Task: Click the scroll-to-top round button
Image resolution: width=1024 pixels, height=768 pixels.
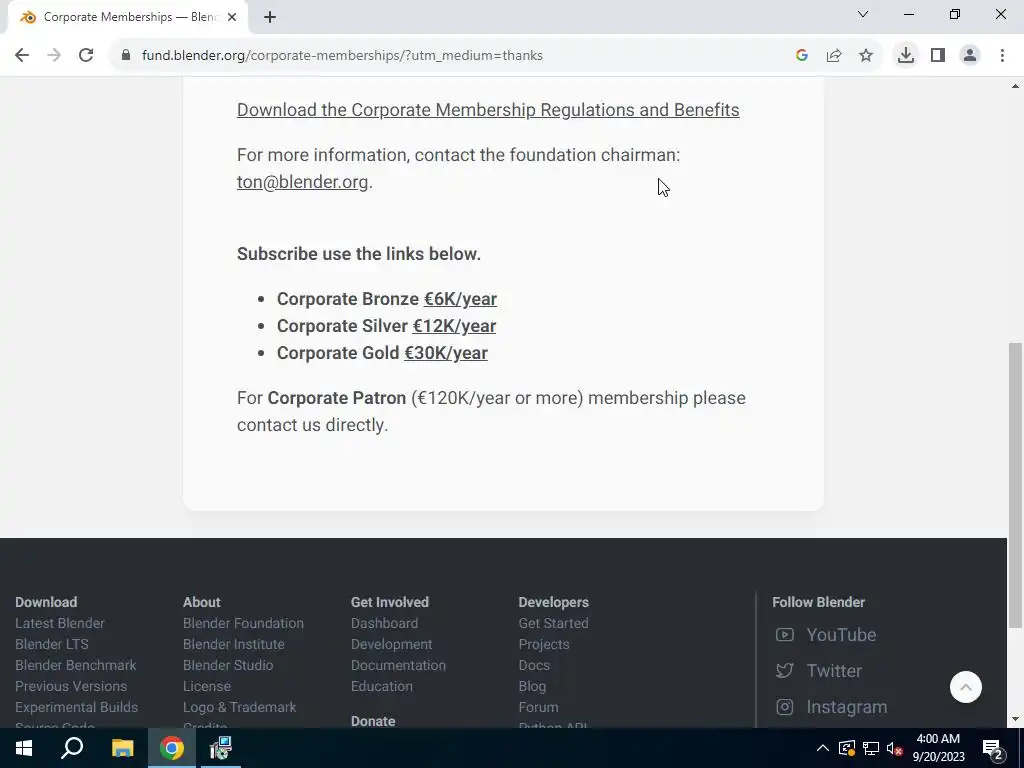Action: click(966, 687)
